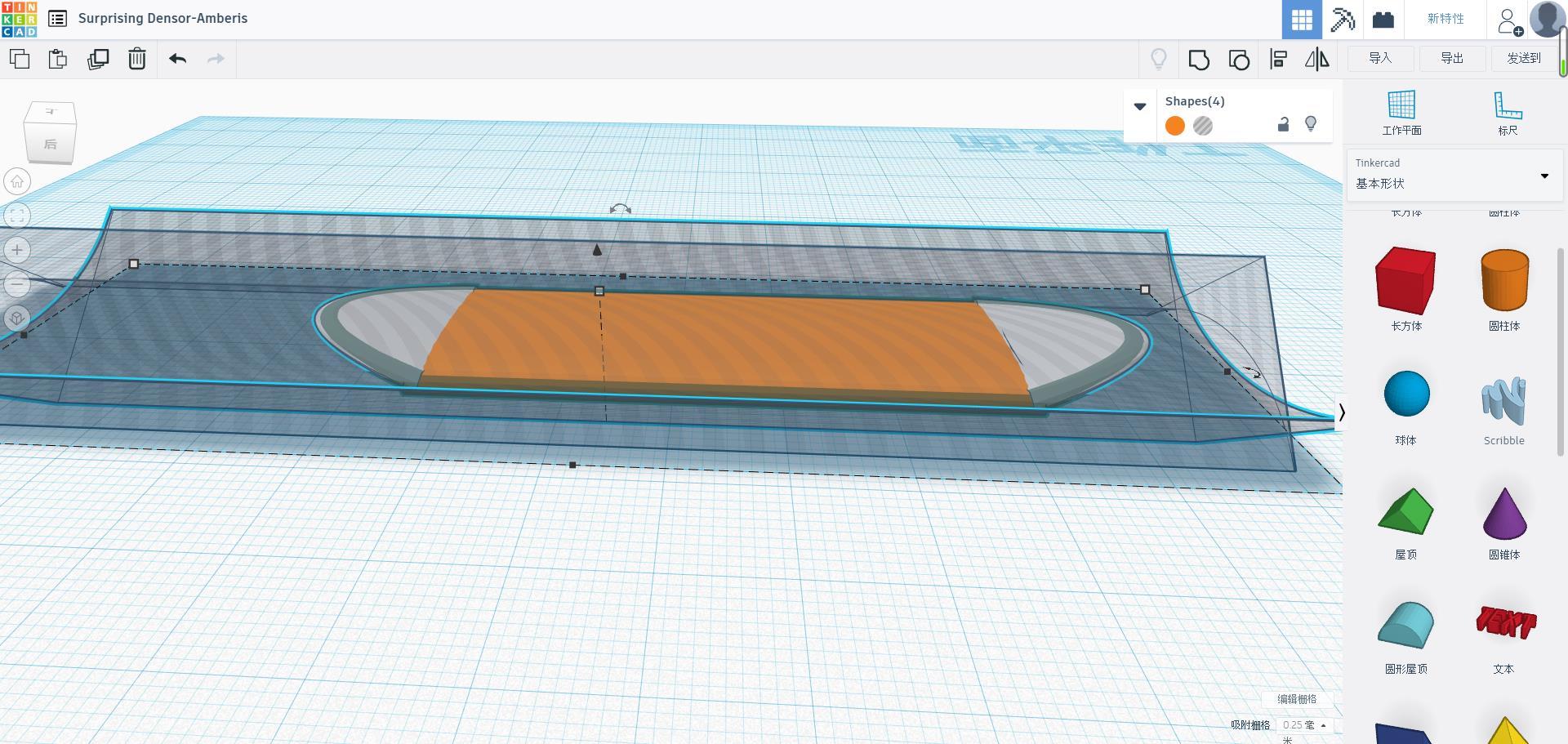
Task: Paste from clipboard icon
Action: pyautogui.click(x=58, y=59)
